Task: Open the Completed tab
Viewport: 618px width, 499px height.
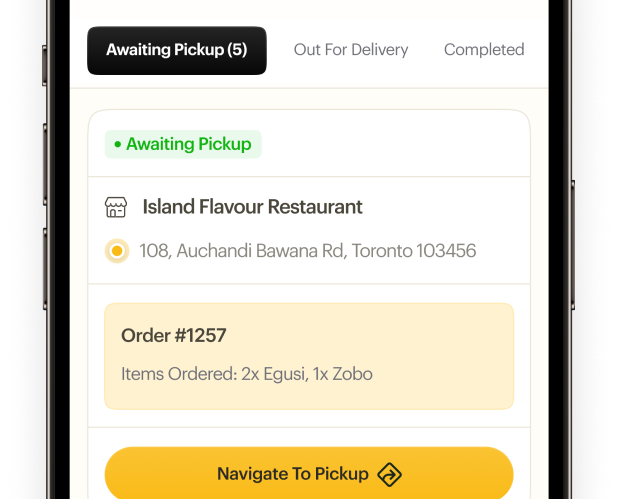Action: coord(483,50)
